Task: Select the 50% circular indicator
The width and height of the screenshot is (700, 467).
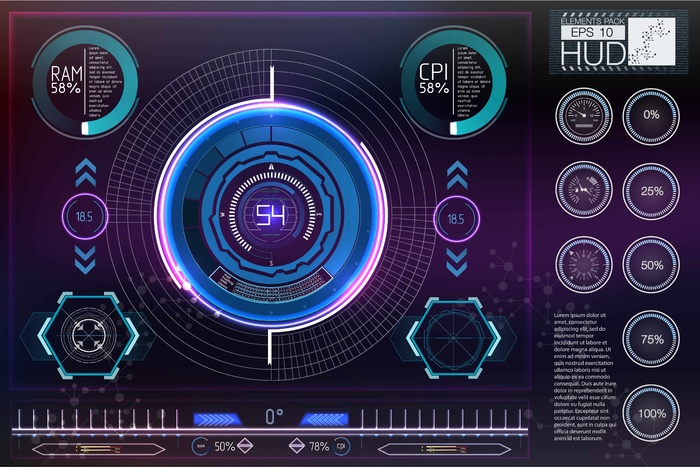Action: [x=651, y=265]
